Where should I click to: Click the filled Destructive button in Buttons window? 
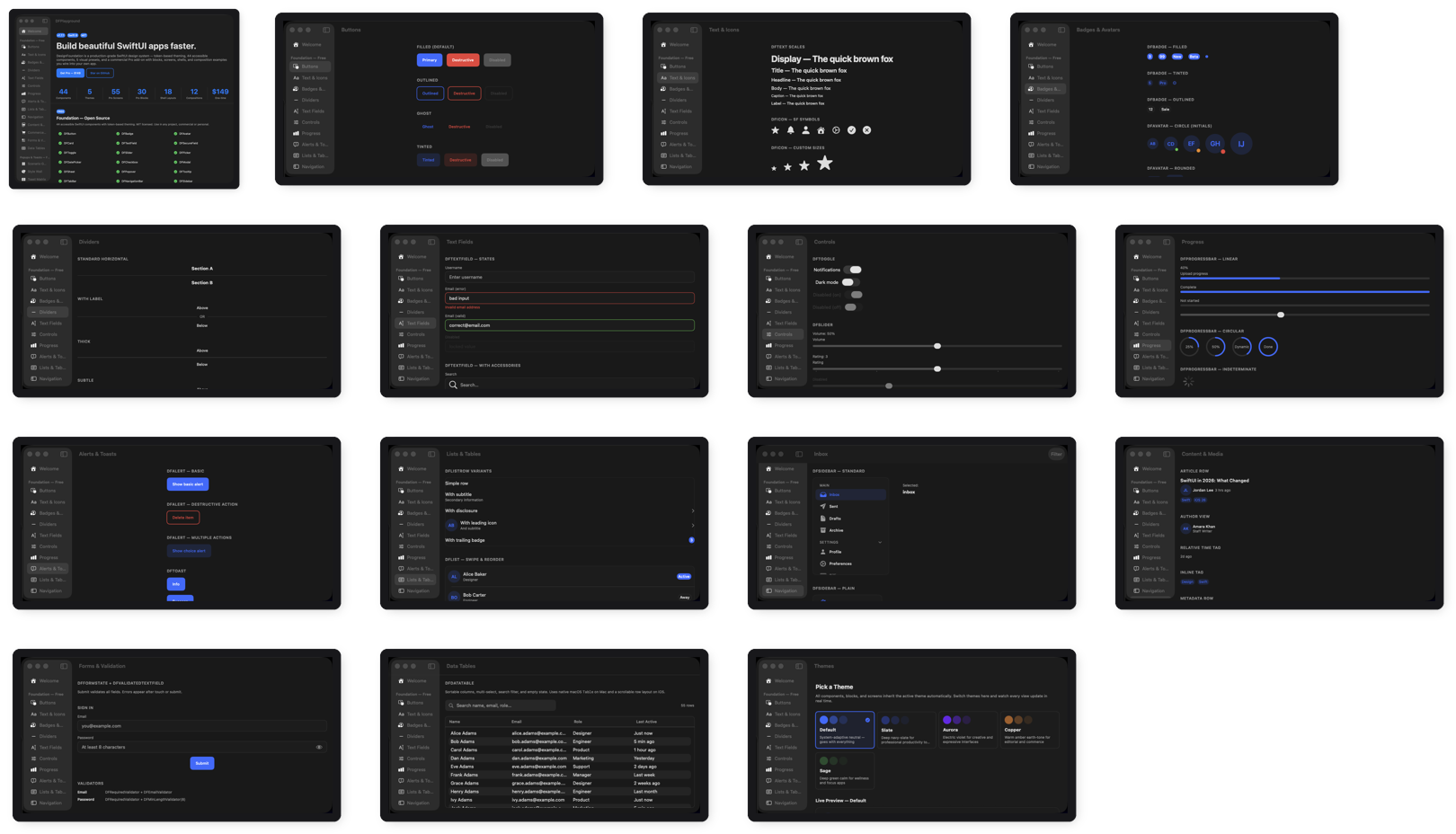point(463,60)
